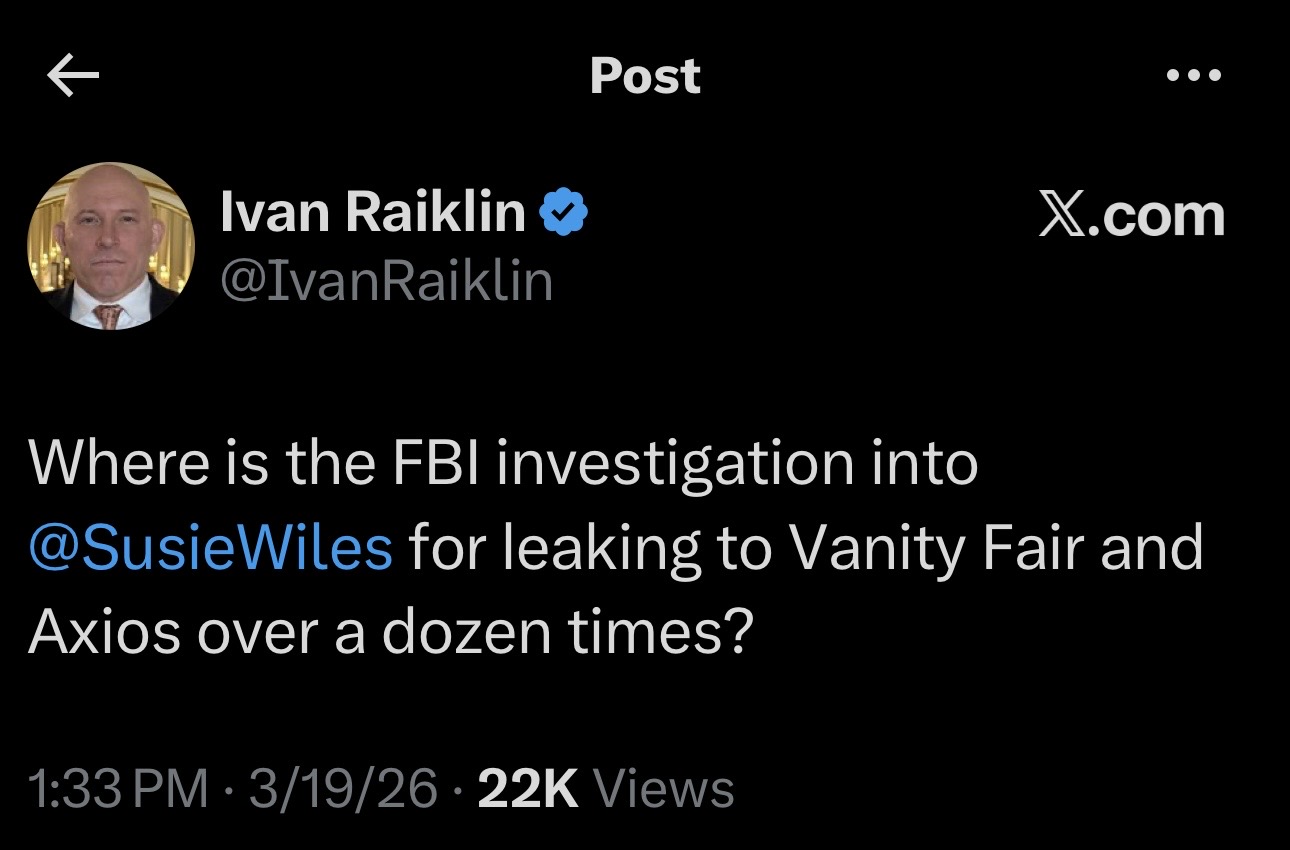Open the three-dot more options menu
Image resolution: width=1290 pixels, height=850 pixels.
(1194, 75)
